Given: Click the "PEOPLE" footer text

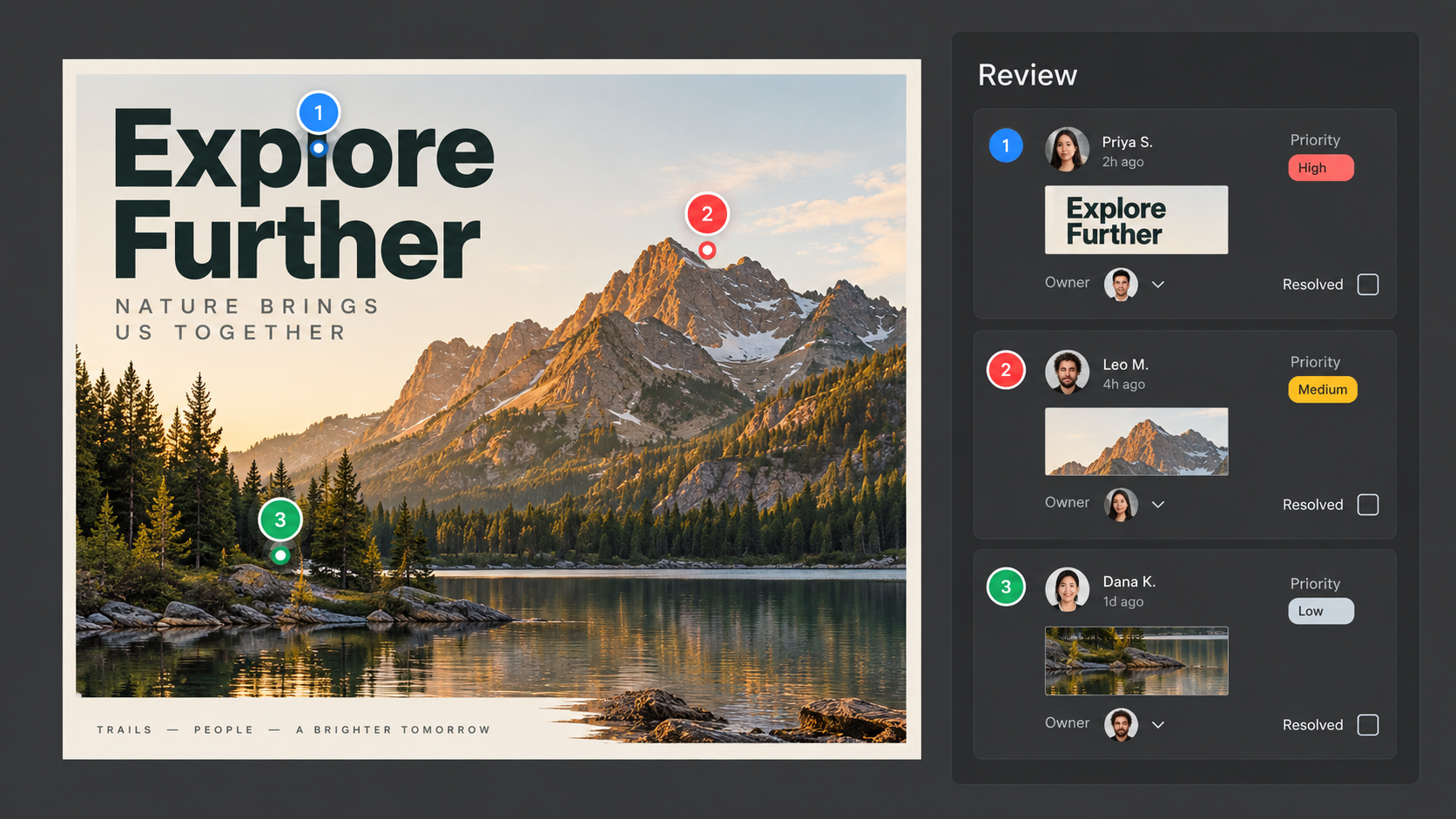Looking at the screenshot, I should pyautogui.click(x=224, y=730).
